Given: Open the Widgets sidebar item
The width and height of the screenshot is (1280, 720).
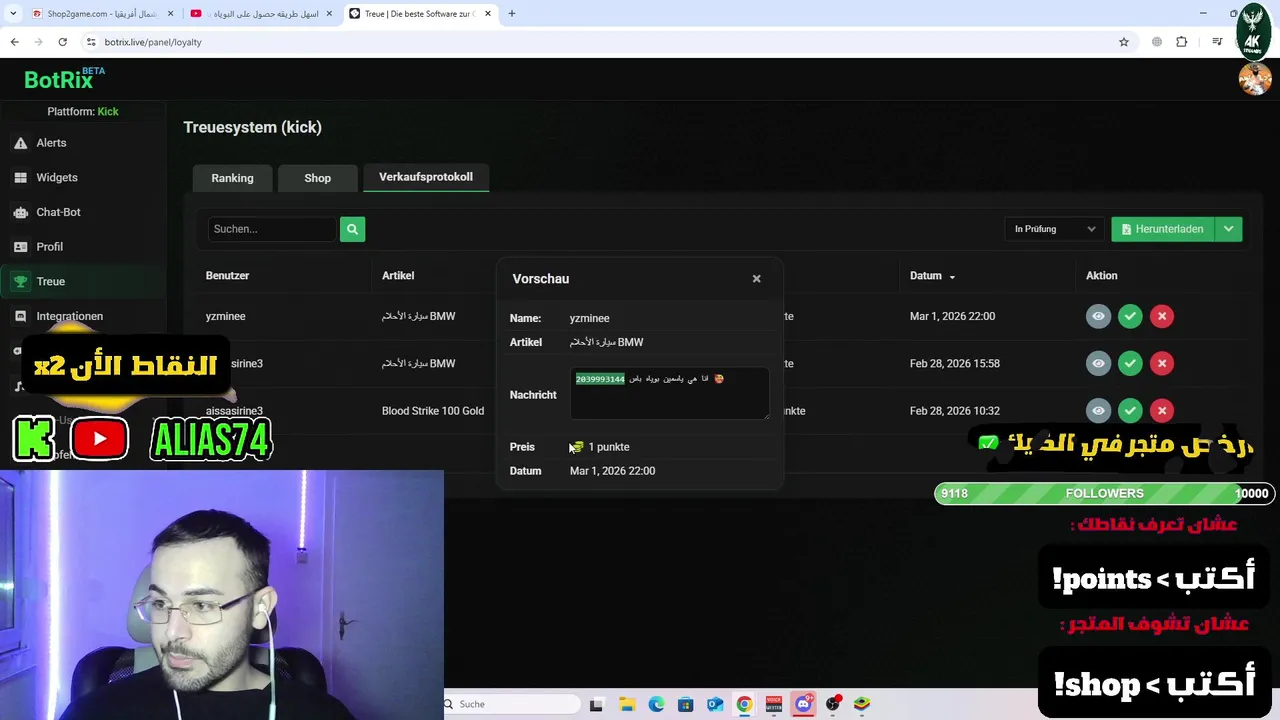Looking at the screenshot, I should coord(56,177).
